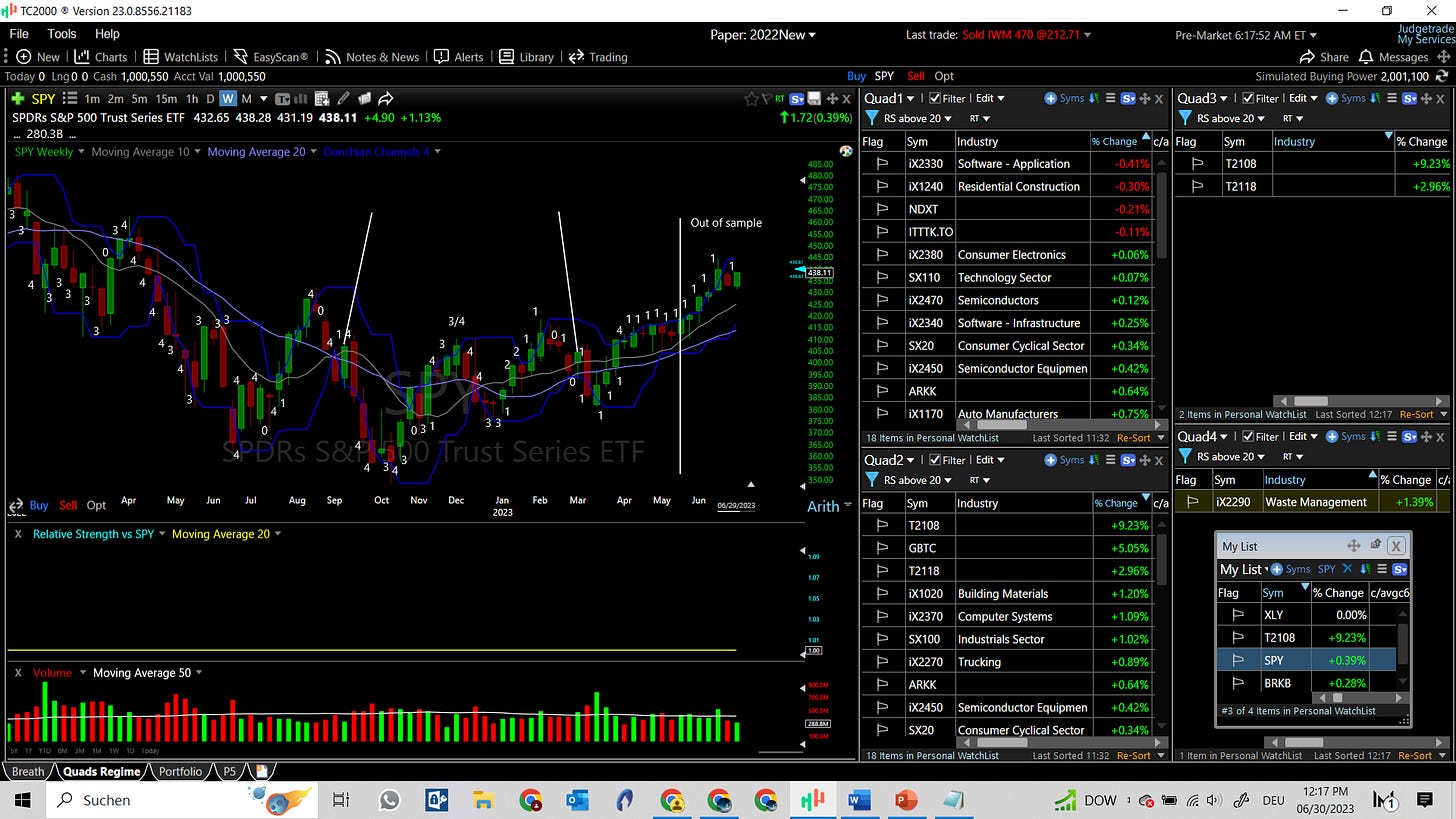Open the EasyScan toolbar button

(273, 57)
